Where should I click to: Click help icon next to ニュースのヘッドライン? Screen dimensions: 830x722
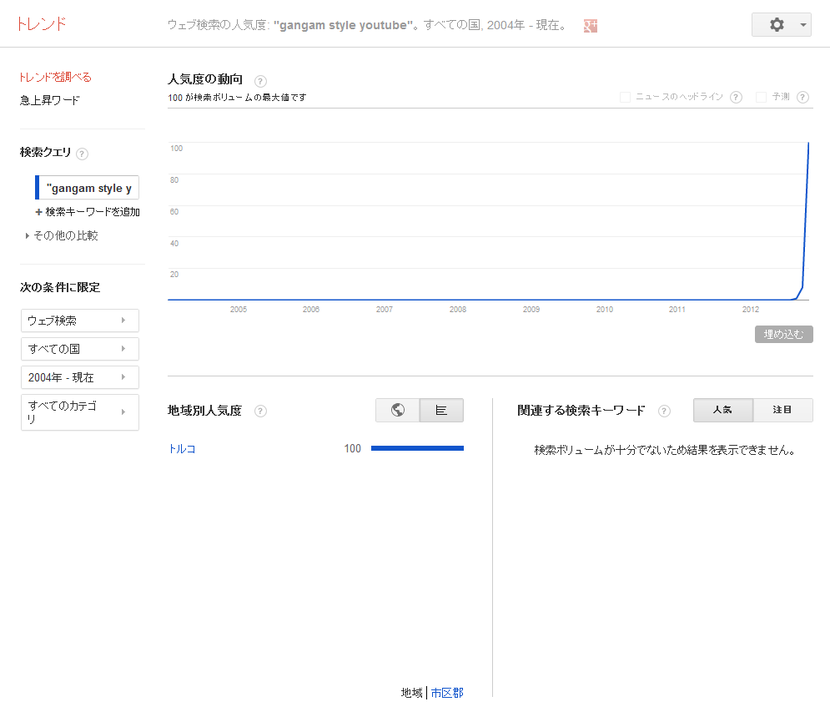coord(736,97)
